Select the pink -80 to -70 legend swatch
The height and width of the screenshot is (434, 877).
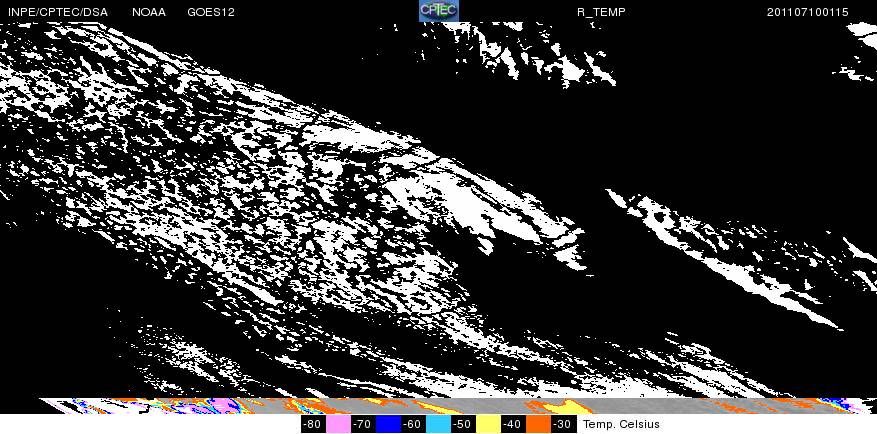point(338,424)
